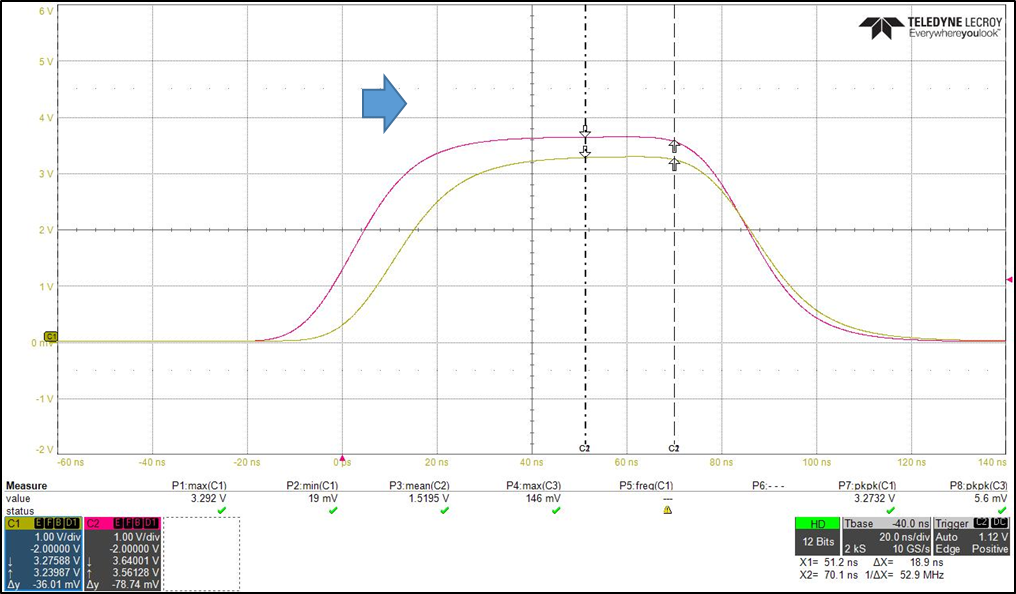The image size is (1016, 594).
Task: Click the ΔX= 18.9 ns readout
Action: click(908, 563)
